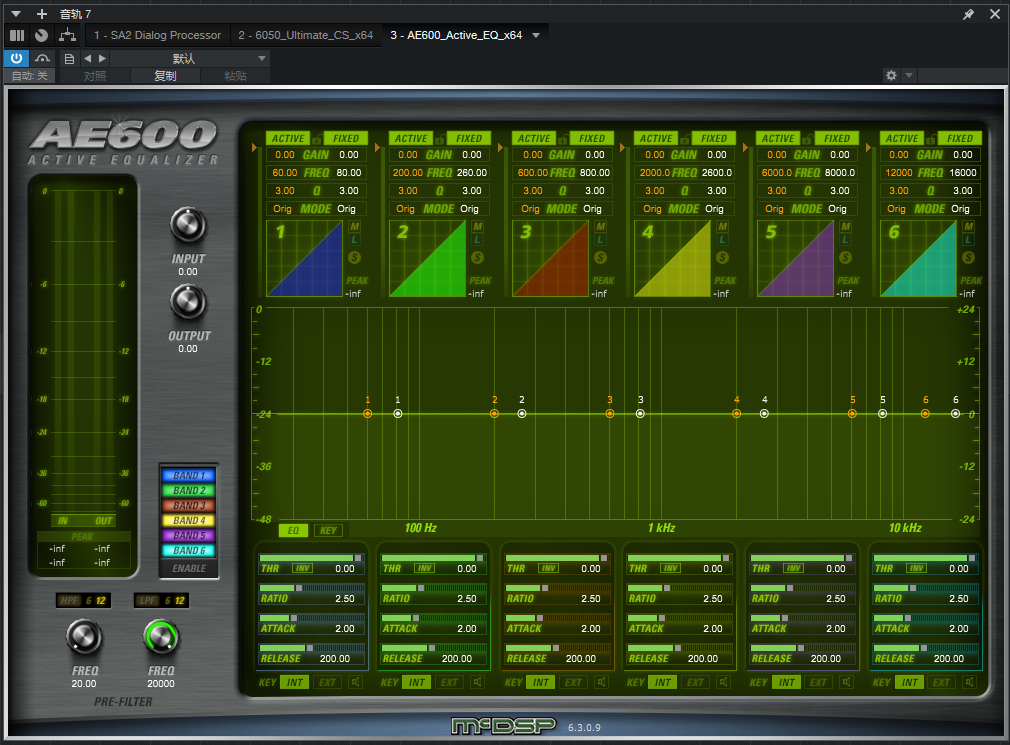1010x745 pixels.
Task: Switch to 6050_Ultimate_CS_x64 tab
Action: point(305,35)
